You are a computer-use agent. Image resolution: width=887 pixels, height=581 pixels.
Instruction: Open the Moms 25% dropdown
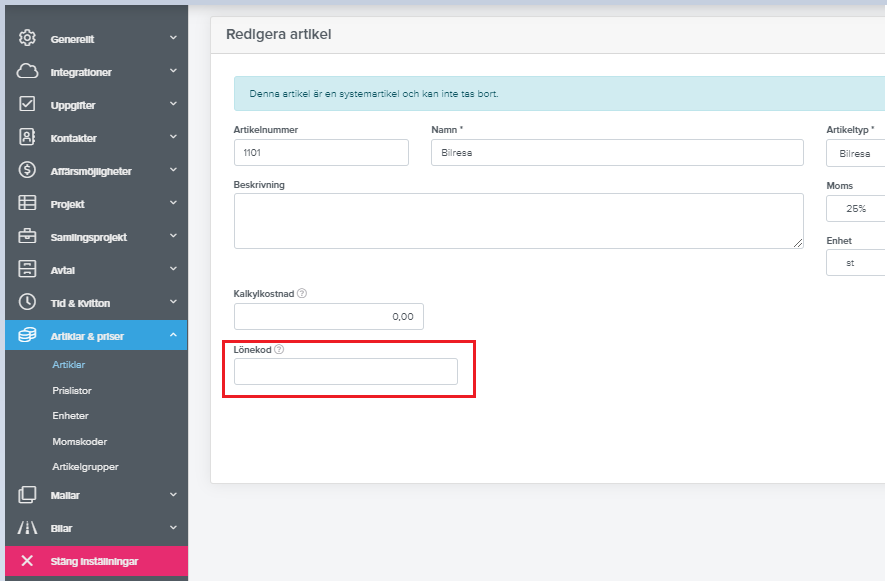click(x=856, y=209)
